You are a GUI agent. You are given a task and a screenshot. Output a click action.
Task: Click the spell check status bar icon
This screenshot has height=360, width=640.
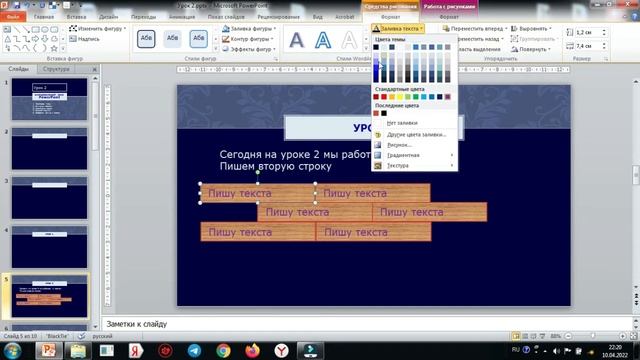[82, 336]
